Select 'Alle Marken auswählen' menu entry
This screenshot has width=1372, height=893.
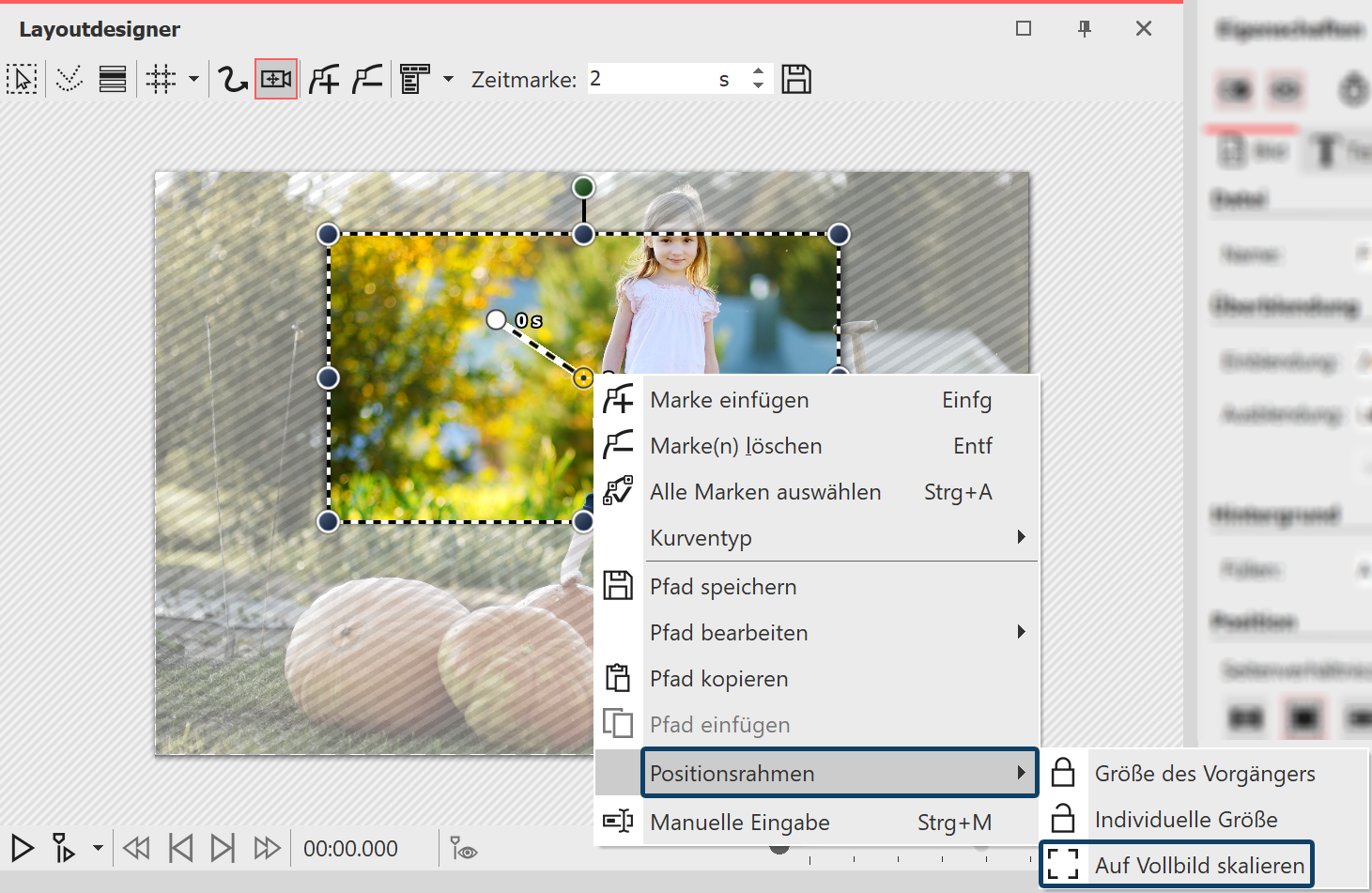click(x=764, y=492)
